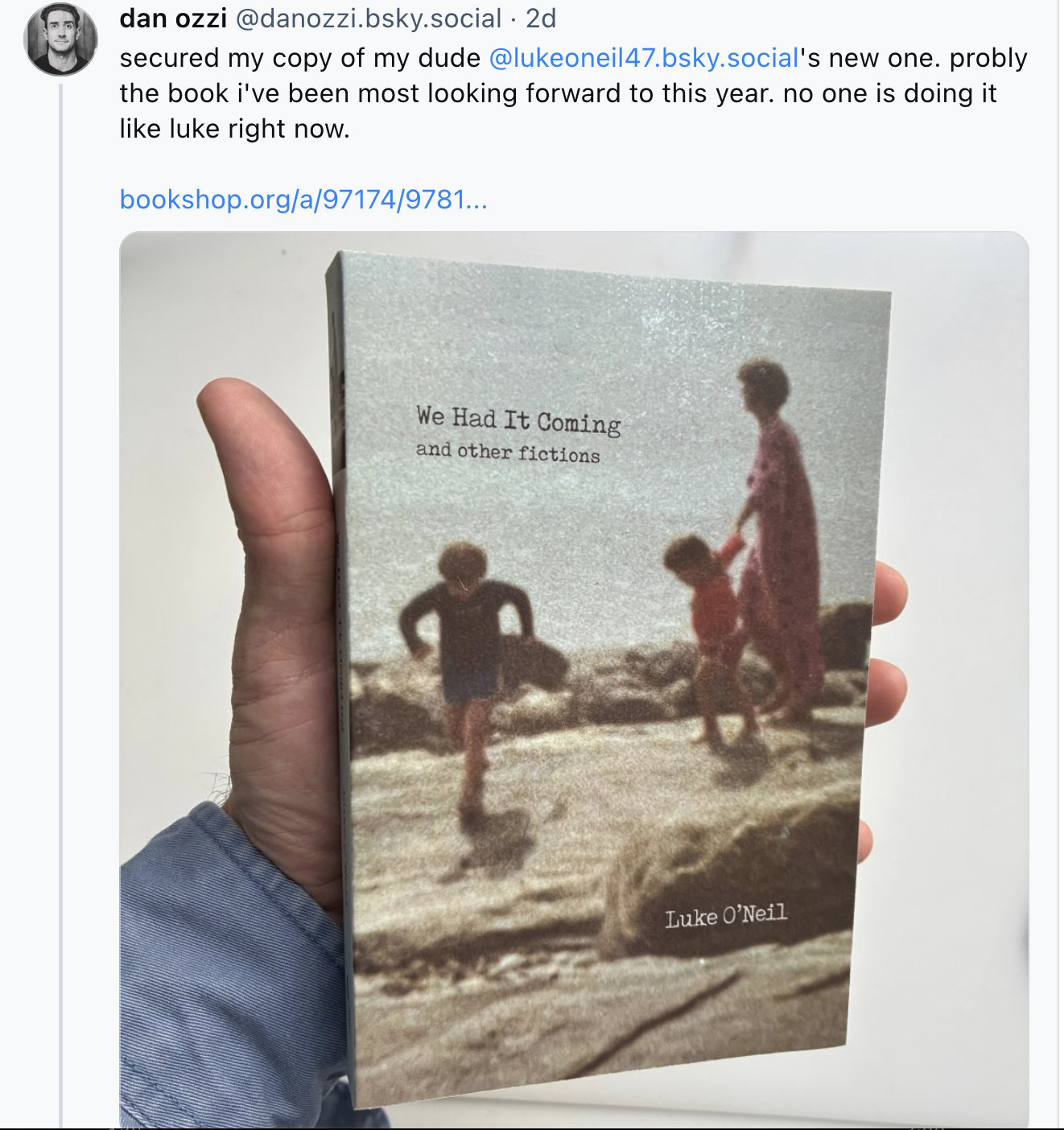1064x1130 pixels.
Task: Click "and other fictions" subtitle on the cover
Action: pyautogui.click(x=508, y=452)
